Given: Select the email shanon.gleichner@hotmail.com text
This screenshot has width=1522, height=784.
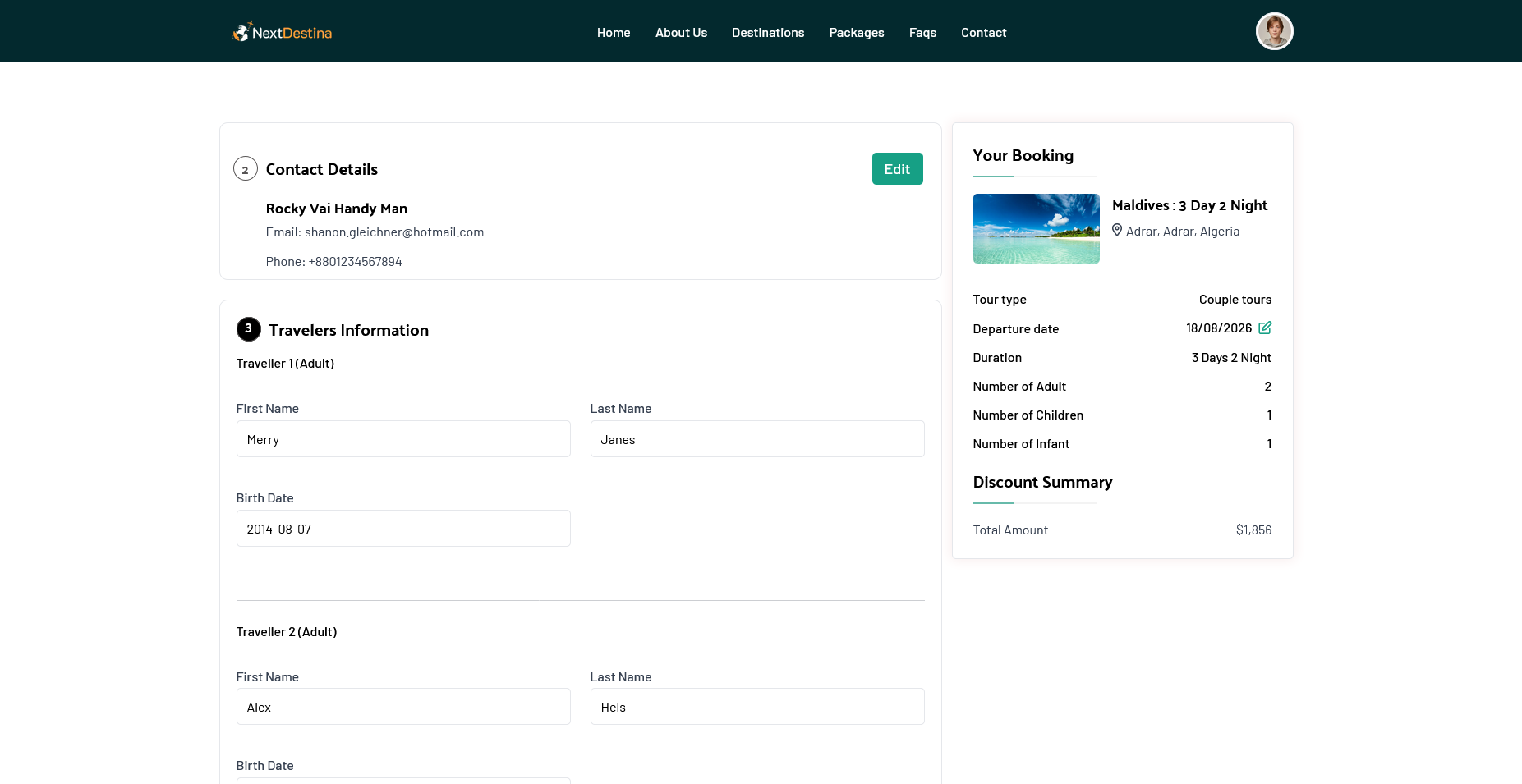Looking at the screenshot, I should pyautogui.click(x=394, y=232).
